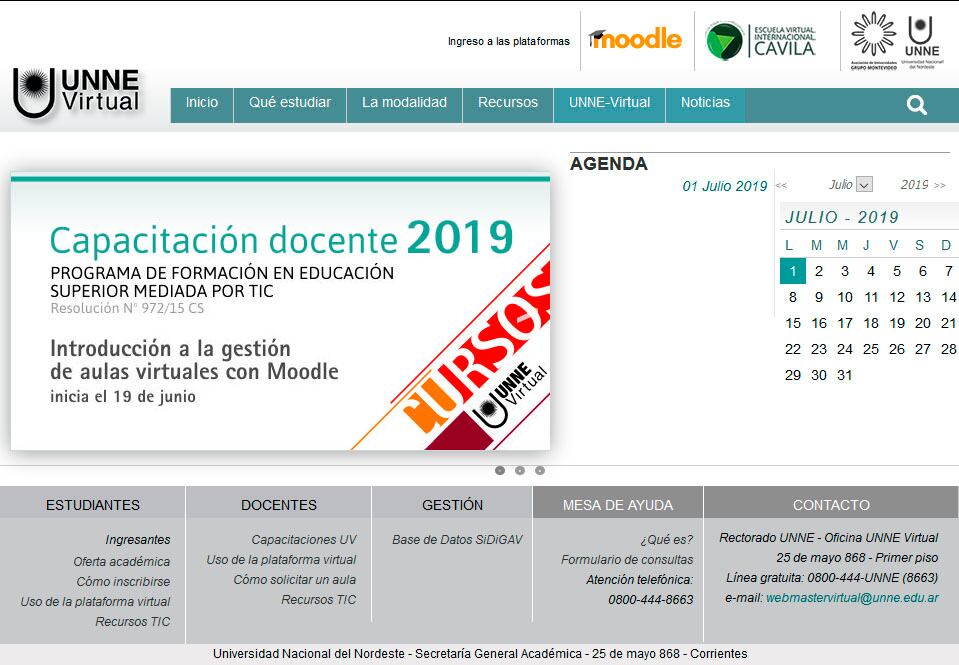Select the third carousel slide dot
Image resolution: width=959 pixels, height=665 pixels.
click(x=540, y=470)
